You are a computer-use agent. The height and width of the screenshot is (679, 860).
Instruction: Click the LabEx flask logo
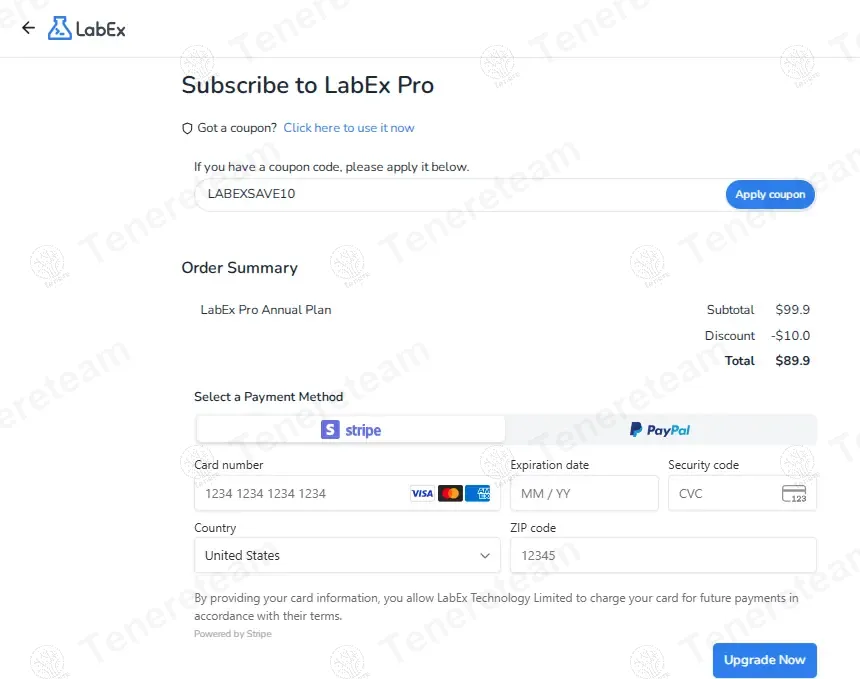[58, 28]
